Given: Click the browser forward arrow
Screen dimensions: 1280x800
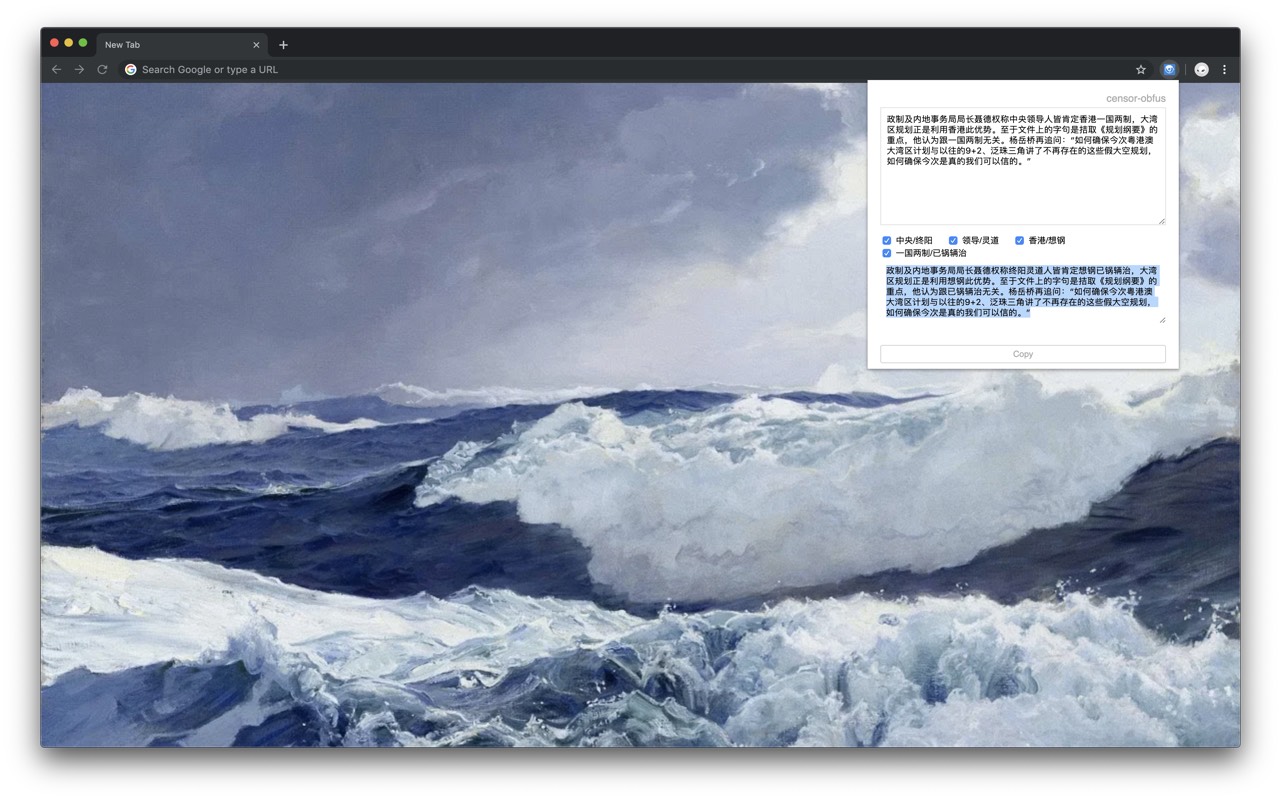Looking at the screenshot, I should point(79,70).
